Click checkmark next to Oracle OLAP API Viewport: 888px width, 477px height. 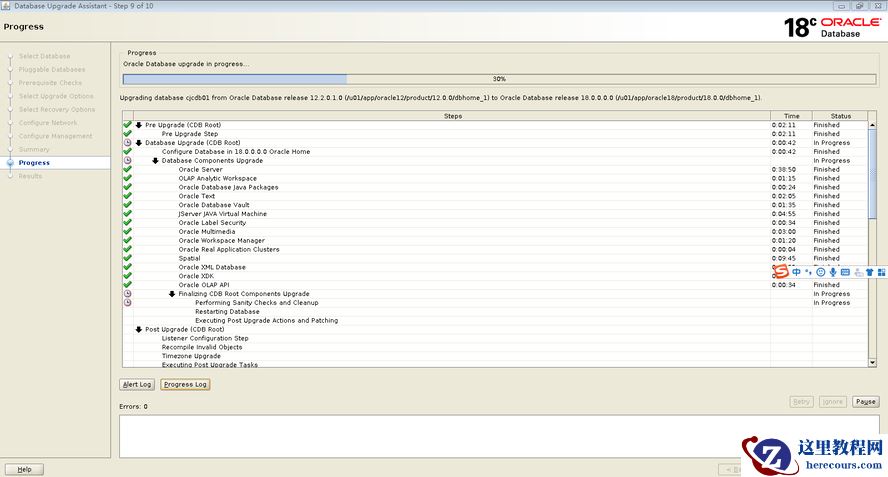point(127,284)
